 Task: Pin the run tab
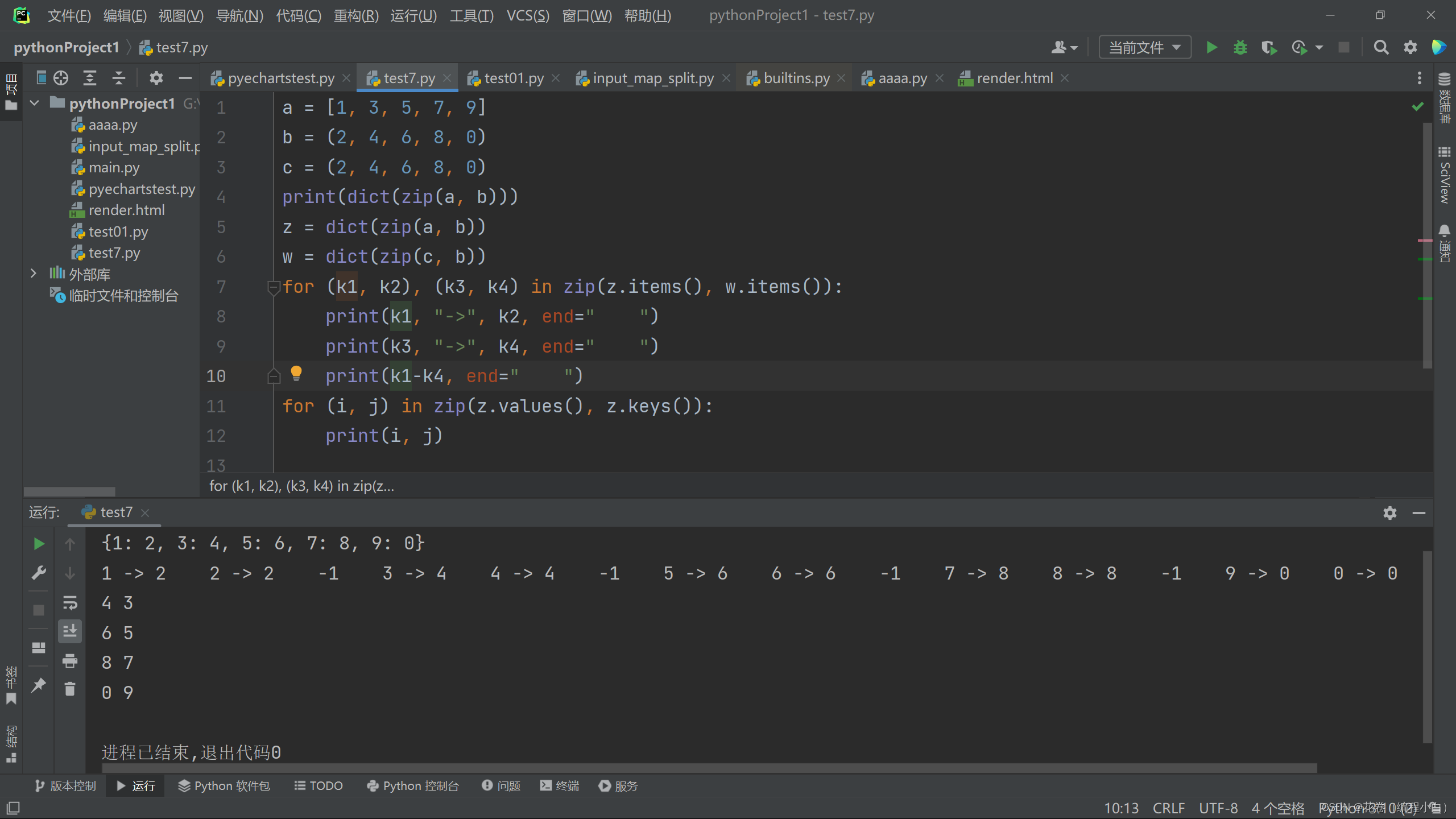pyautogui.click(x=39, y=685)
